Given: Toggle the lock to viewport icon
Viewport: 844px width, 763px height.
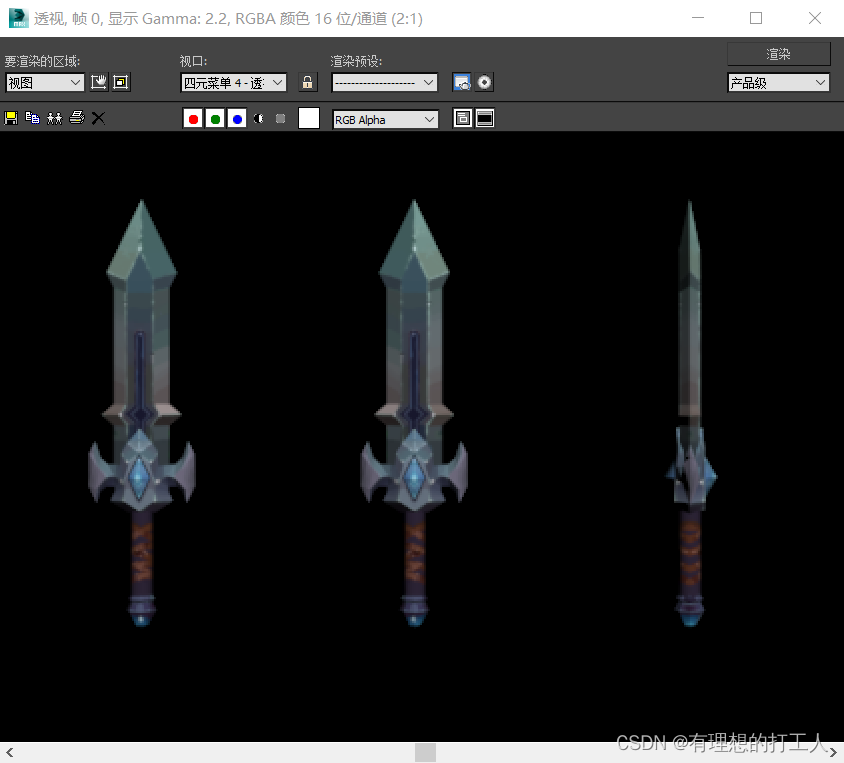Looking at the screenshot, I should coord(307,82).
